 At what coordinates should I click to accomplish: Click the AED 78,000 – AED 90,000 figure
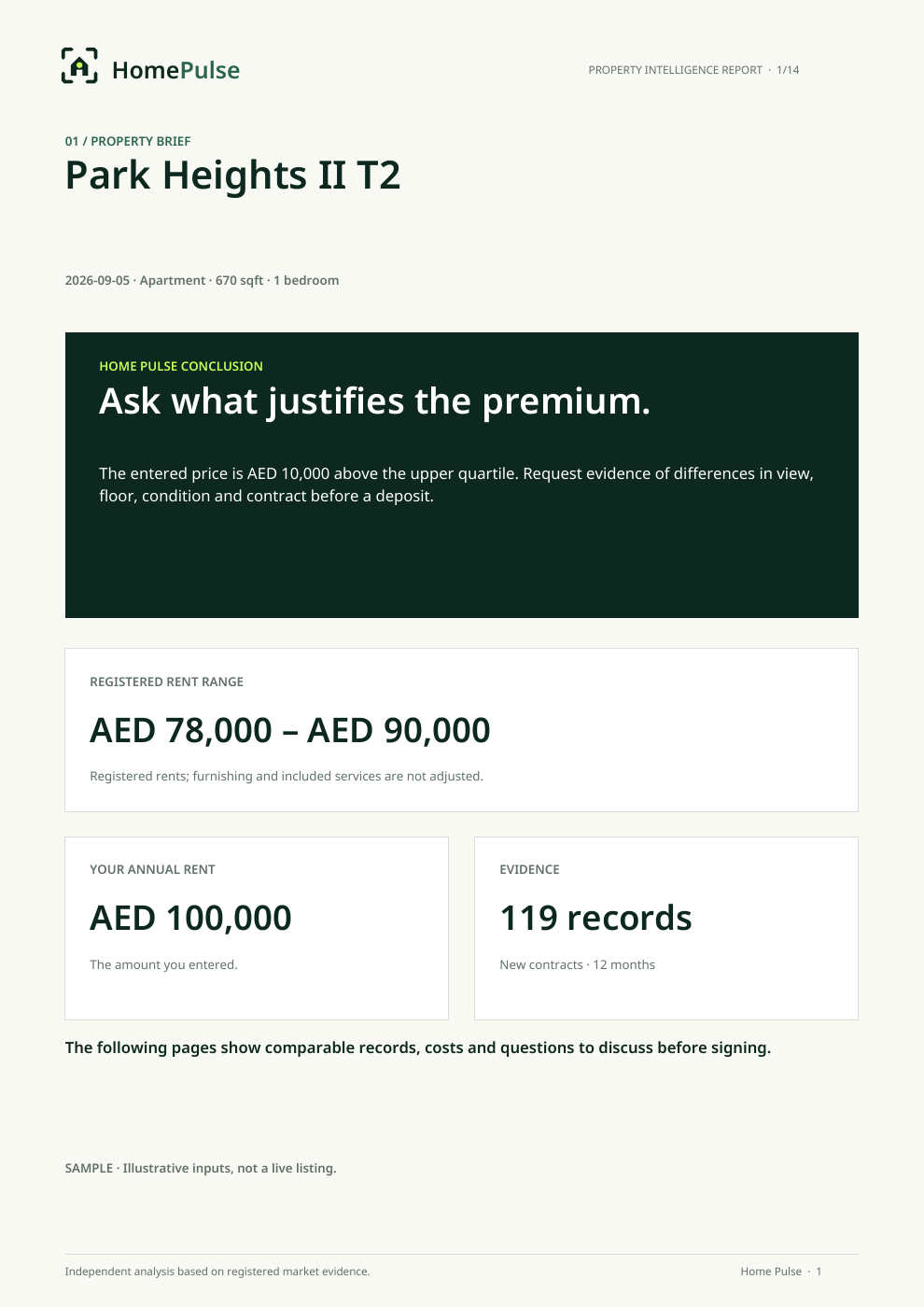(x=289, y=730)
